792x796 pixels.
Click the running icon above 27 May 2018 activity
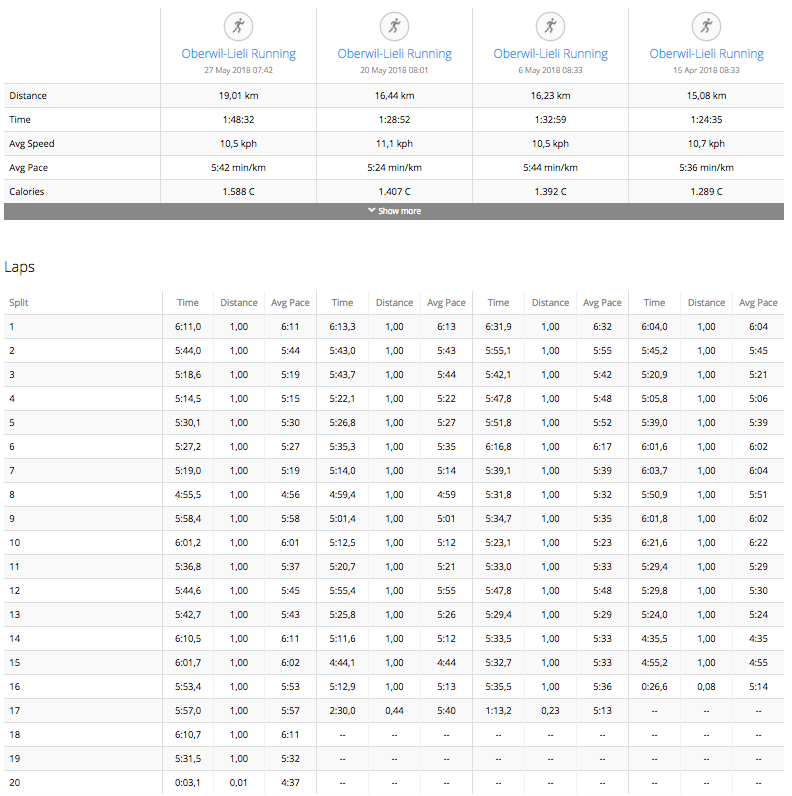(239, 26)
